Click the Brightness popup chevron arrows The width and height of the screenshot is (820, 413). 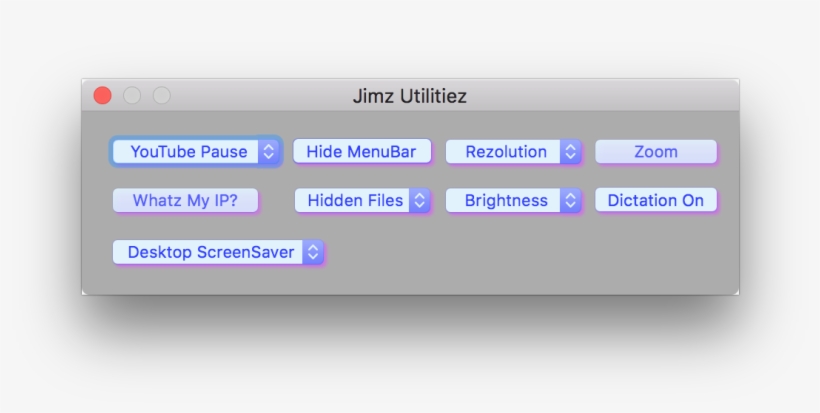tap(570, 201)
